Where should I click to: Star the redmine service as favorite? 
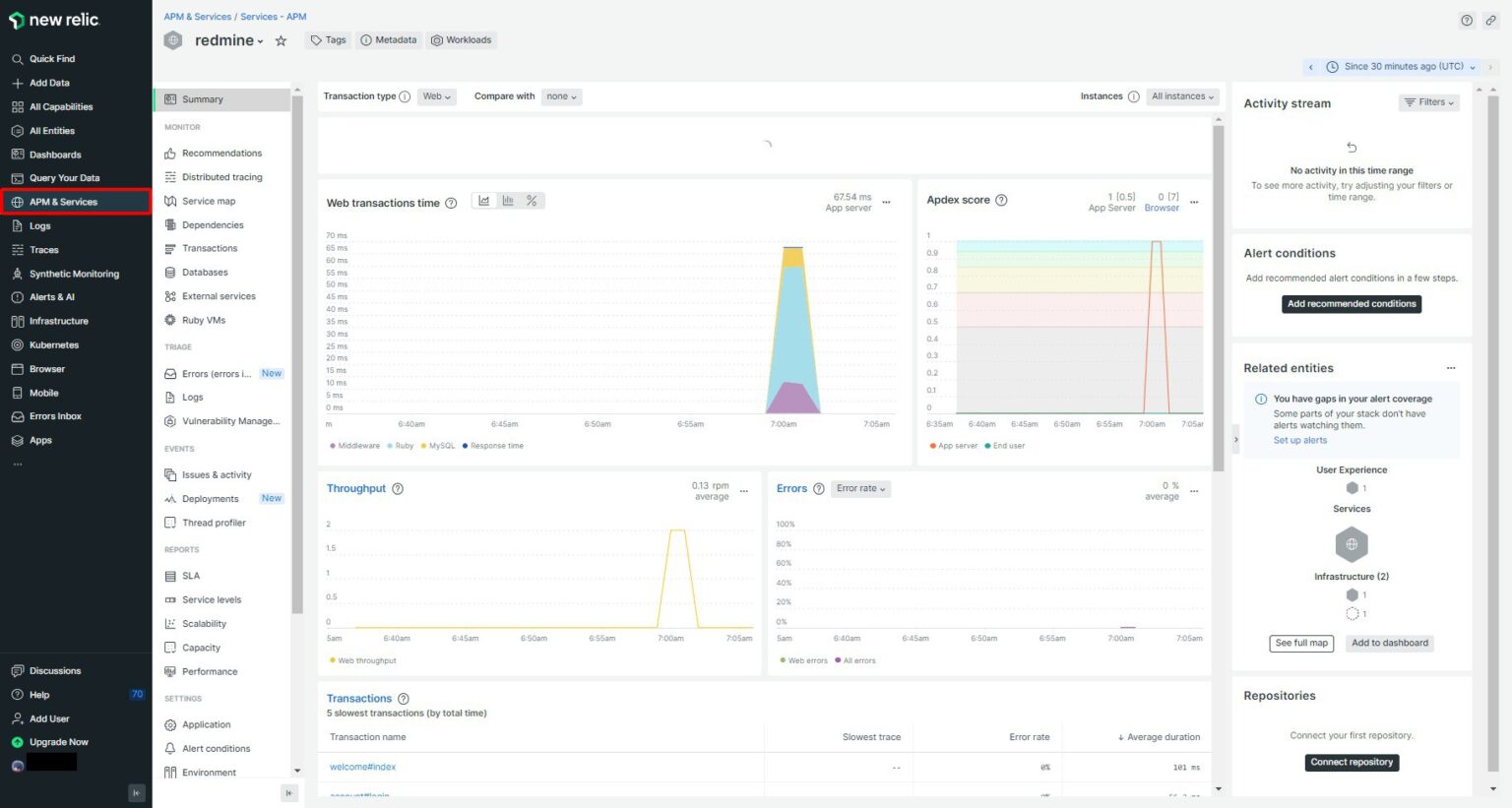pyautogui.click(x=282, y=40)
